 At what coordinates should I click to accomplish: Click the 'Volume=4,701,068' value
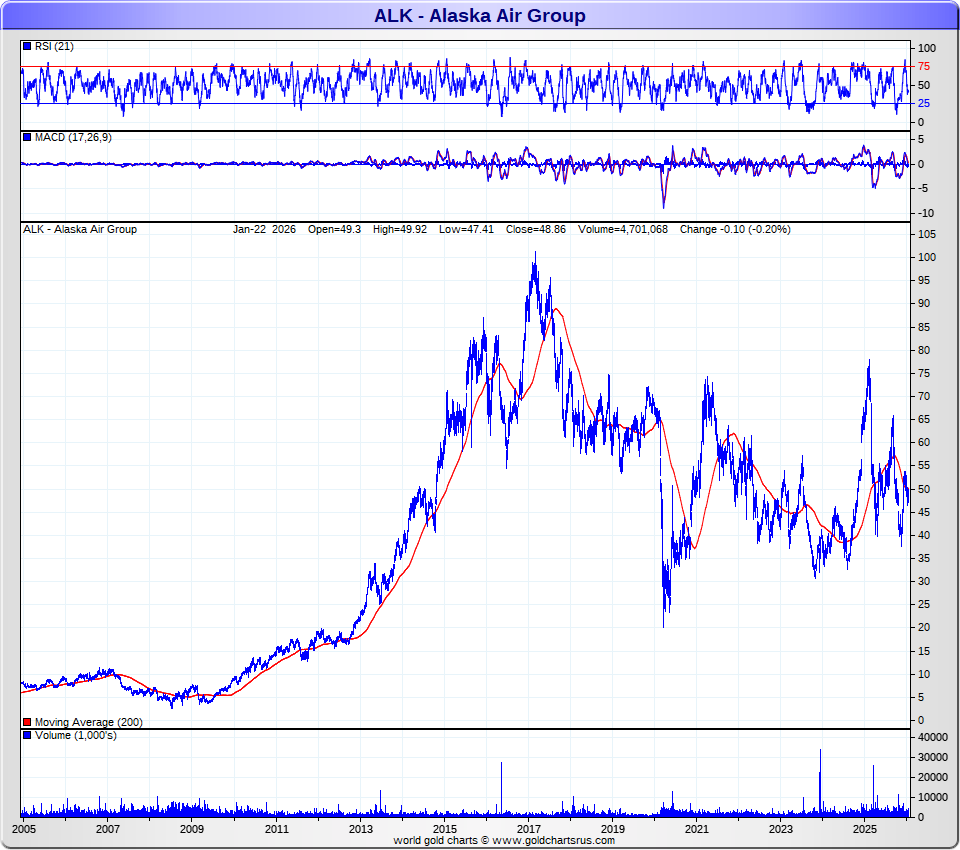click(623, 229)
